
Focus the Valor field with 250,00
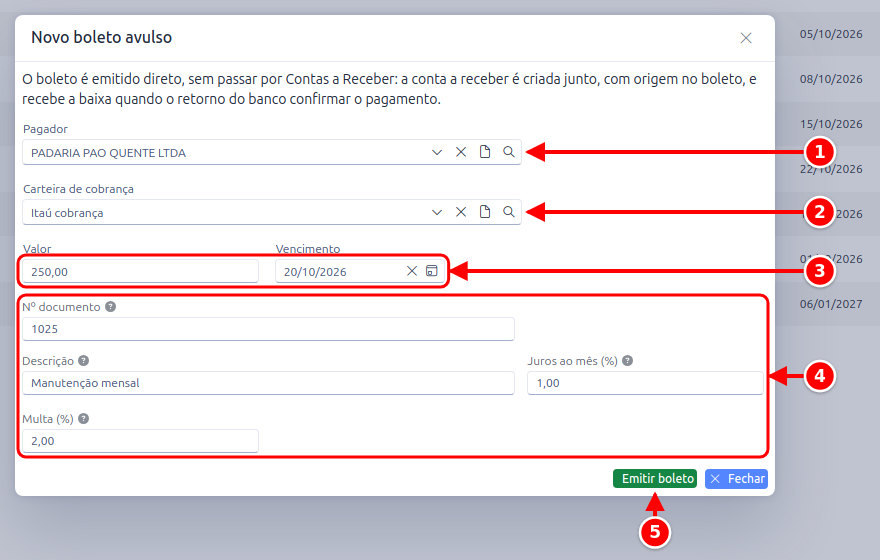coord(140,272)
